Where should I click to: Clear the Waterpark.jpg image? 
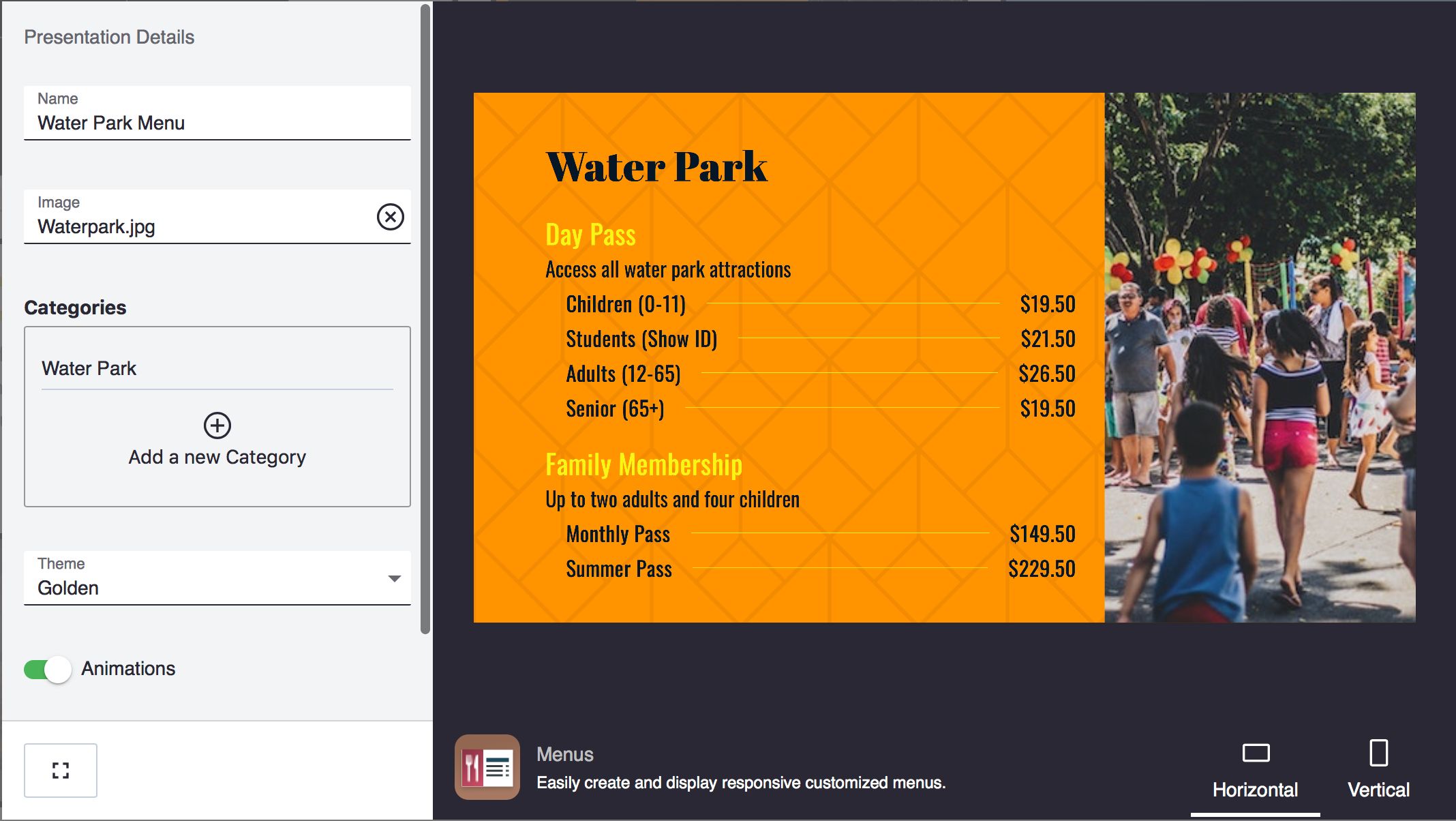click(390, 217)
